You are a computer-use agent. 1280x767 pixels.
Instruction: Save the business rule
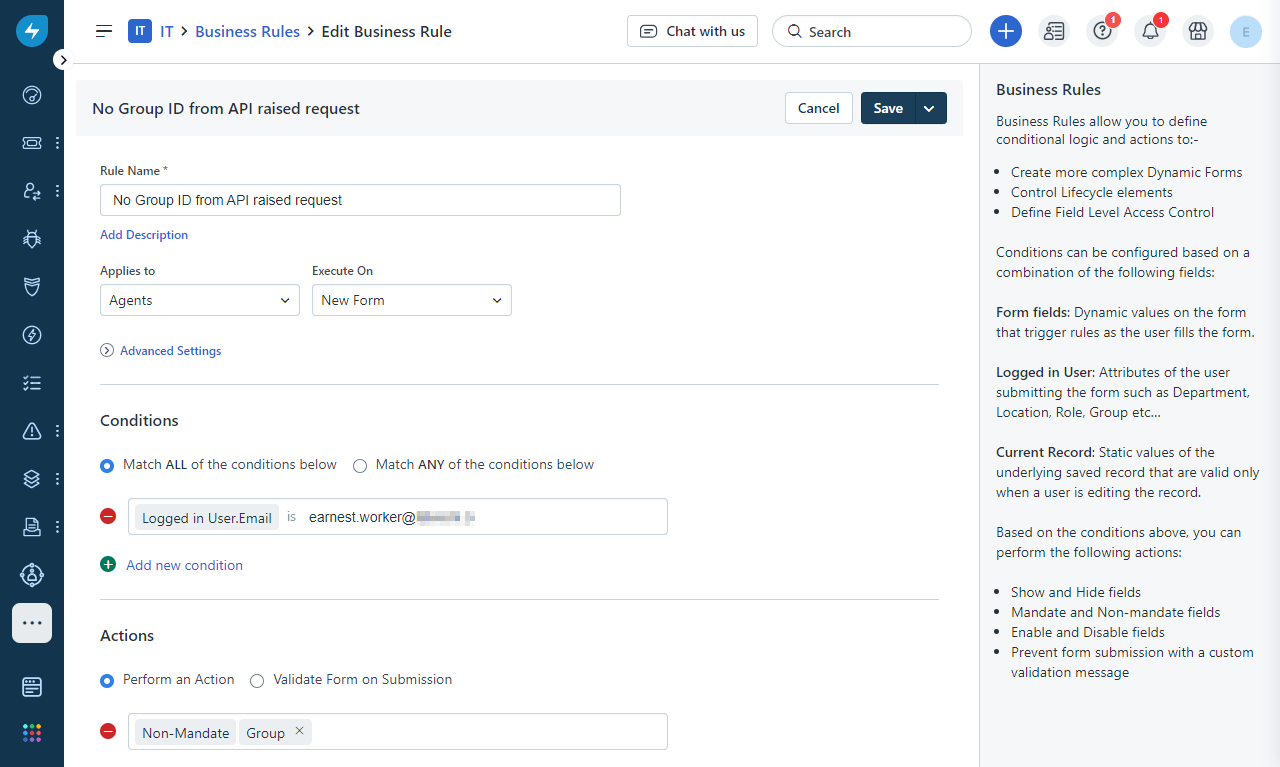point(887,108)
